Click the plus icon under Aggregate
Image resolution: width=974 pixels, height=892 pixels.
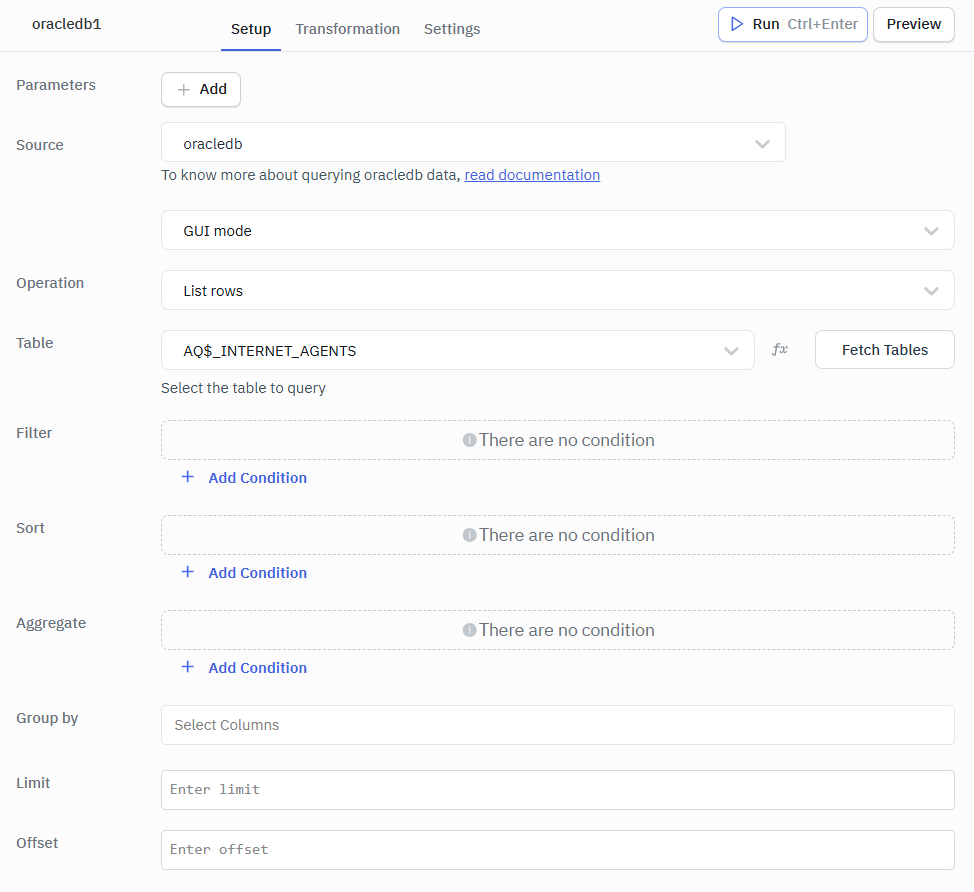pos(188,667)
